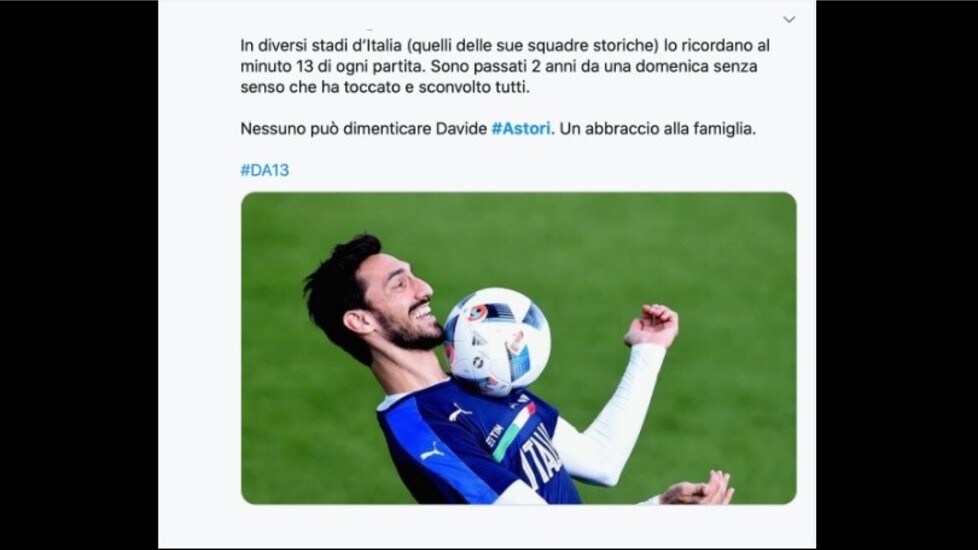Click the phrase "minuto 13 di ogni partita"
Viewport: 978px width, 550px height.
click(333, 66)
